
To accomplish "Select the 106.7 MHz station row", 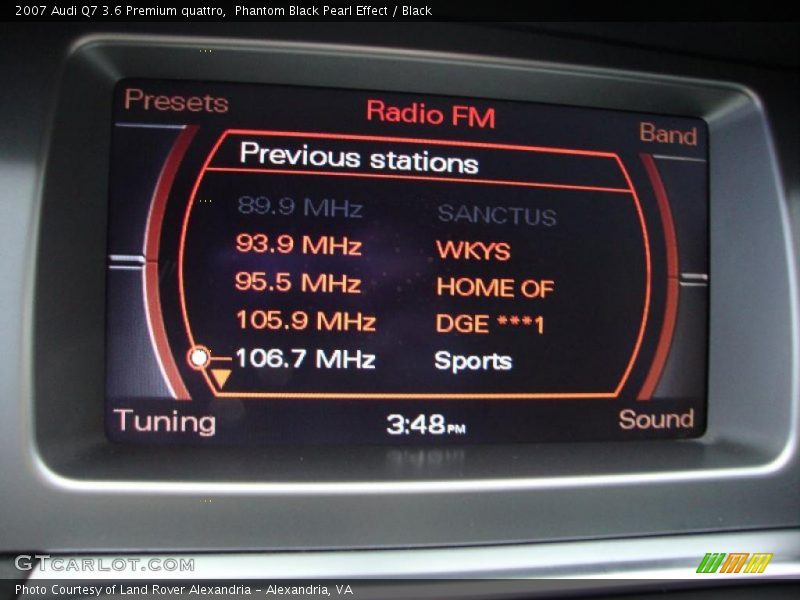I will click(373, 359).
